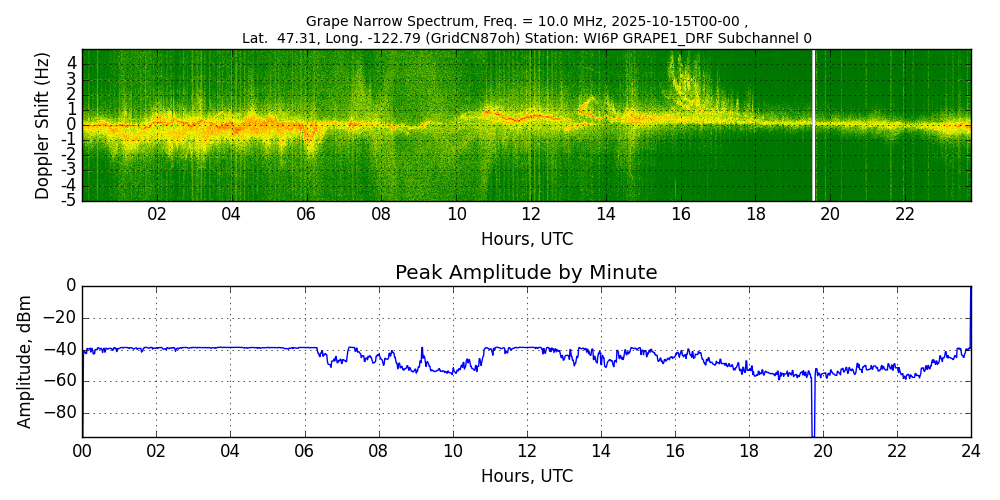Click the "00" hour tick on amplitude plot
Viewport: 1000px width, 500px height.
tap(82, 451)
